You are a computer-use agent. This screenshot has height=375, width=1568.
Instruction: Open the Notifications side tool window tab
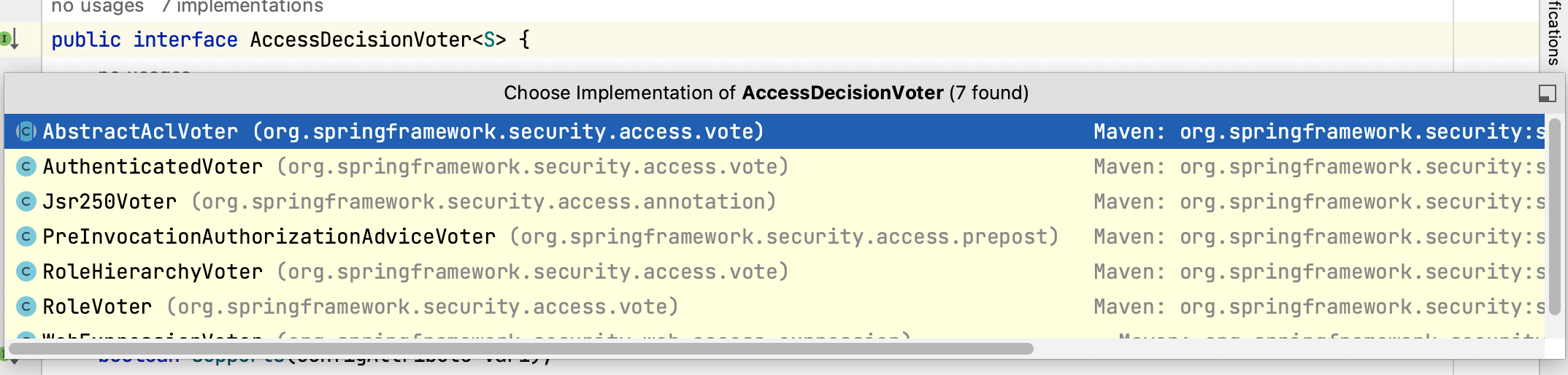(1554, 33)
